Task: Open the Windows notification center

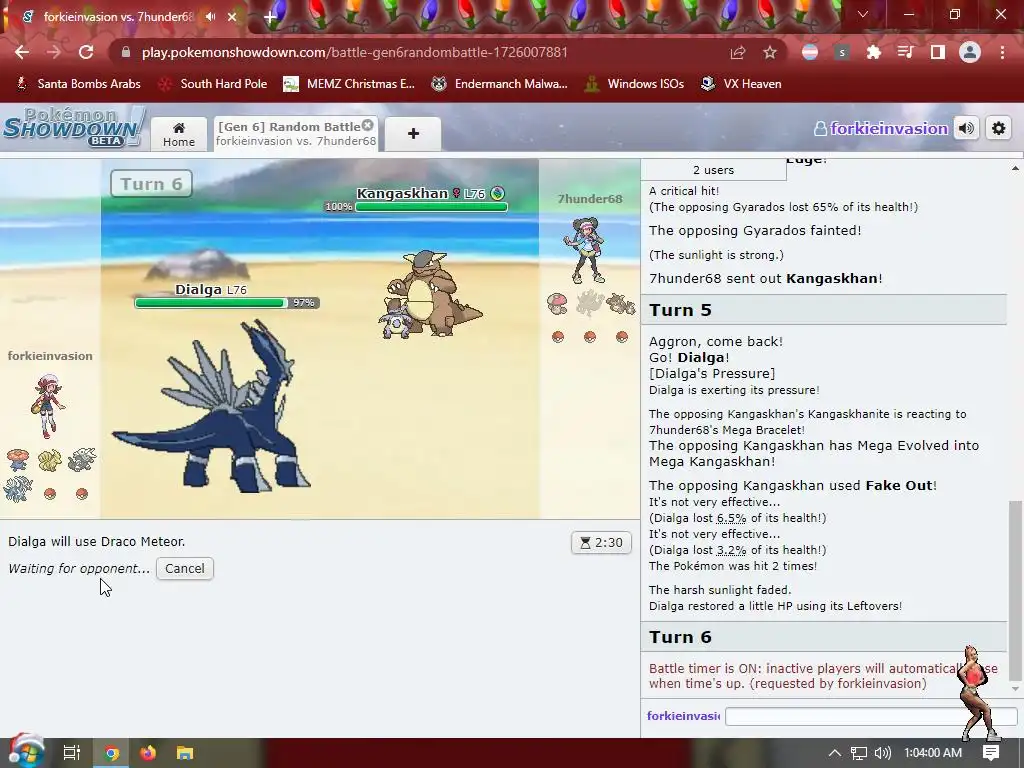Action: coord(991,753)
